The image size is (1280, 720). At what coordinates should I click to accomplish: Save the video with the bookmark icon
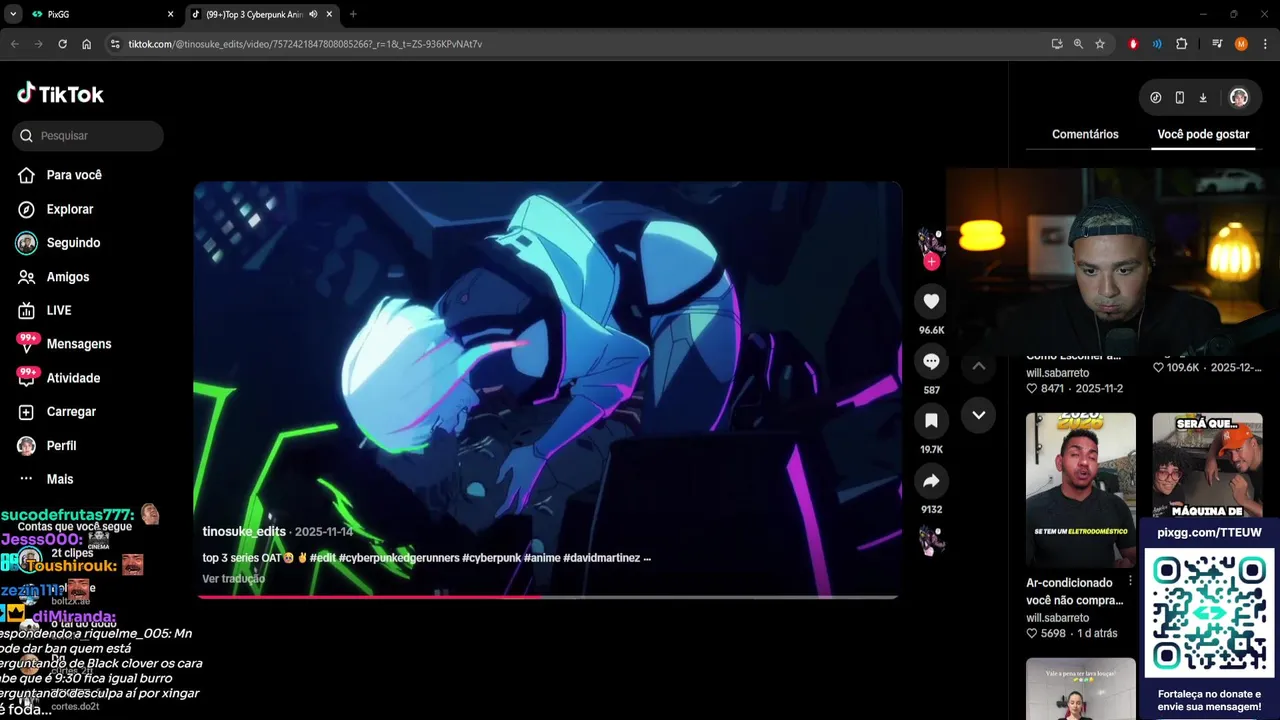(931, 421)
